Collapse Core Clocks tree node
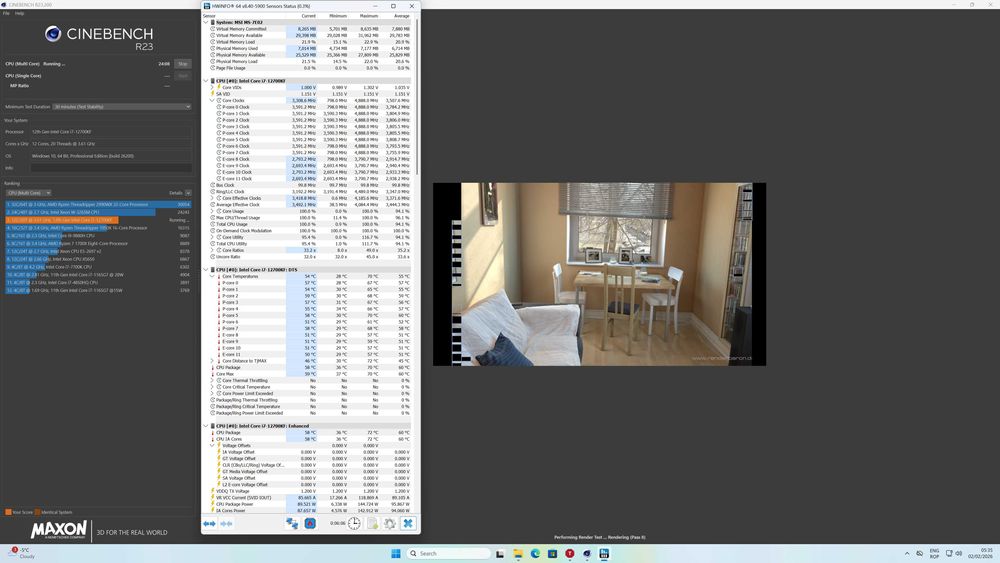 (212, 101)
